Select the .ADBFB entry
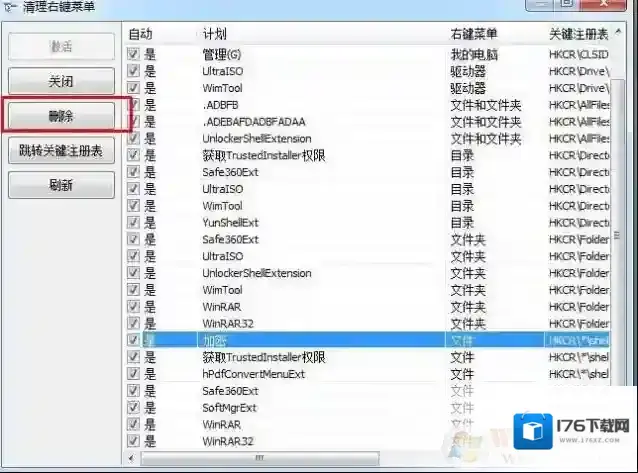This screenshot has height=473, width=638. (x=221, y=105)
